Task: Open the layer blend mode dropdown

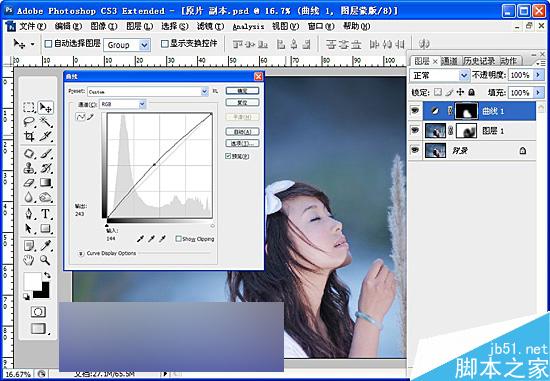Action: click(464, 75)
